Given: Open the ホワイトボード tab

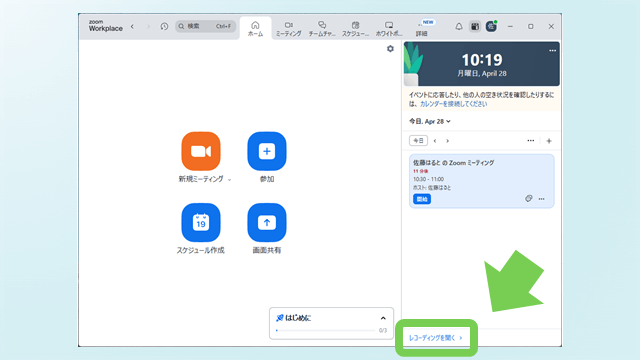Looking at the screenshot, I should pos(389,29).
